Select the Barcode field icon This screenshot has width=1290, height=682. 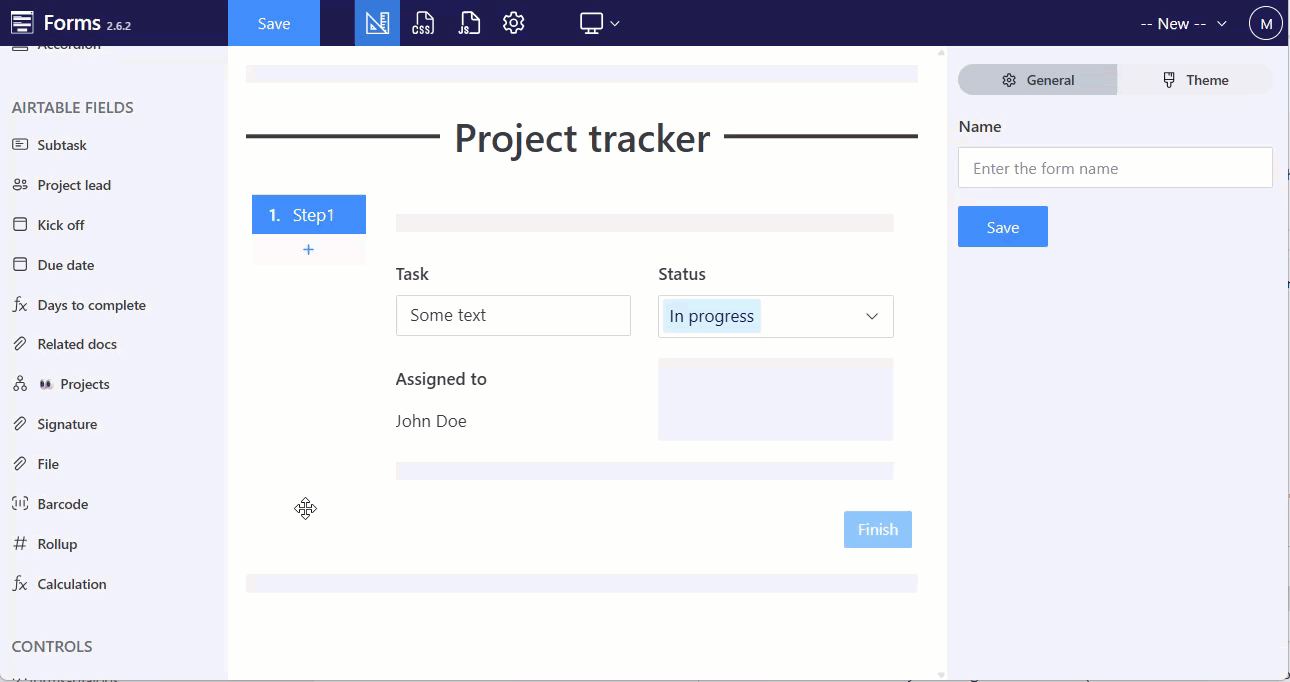20,504
